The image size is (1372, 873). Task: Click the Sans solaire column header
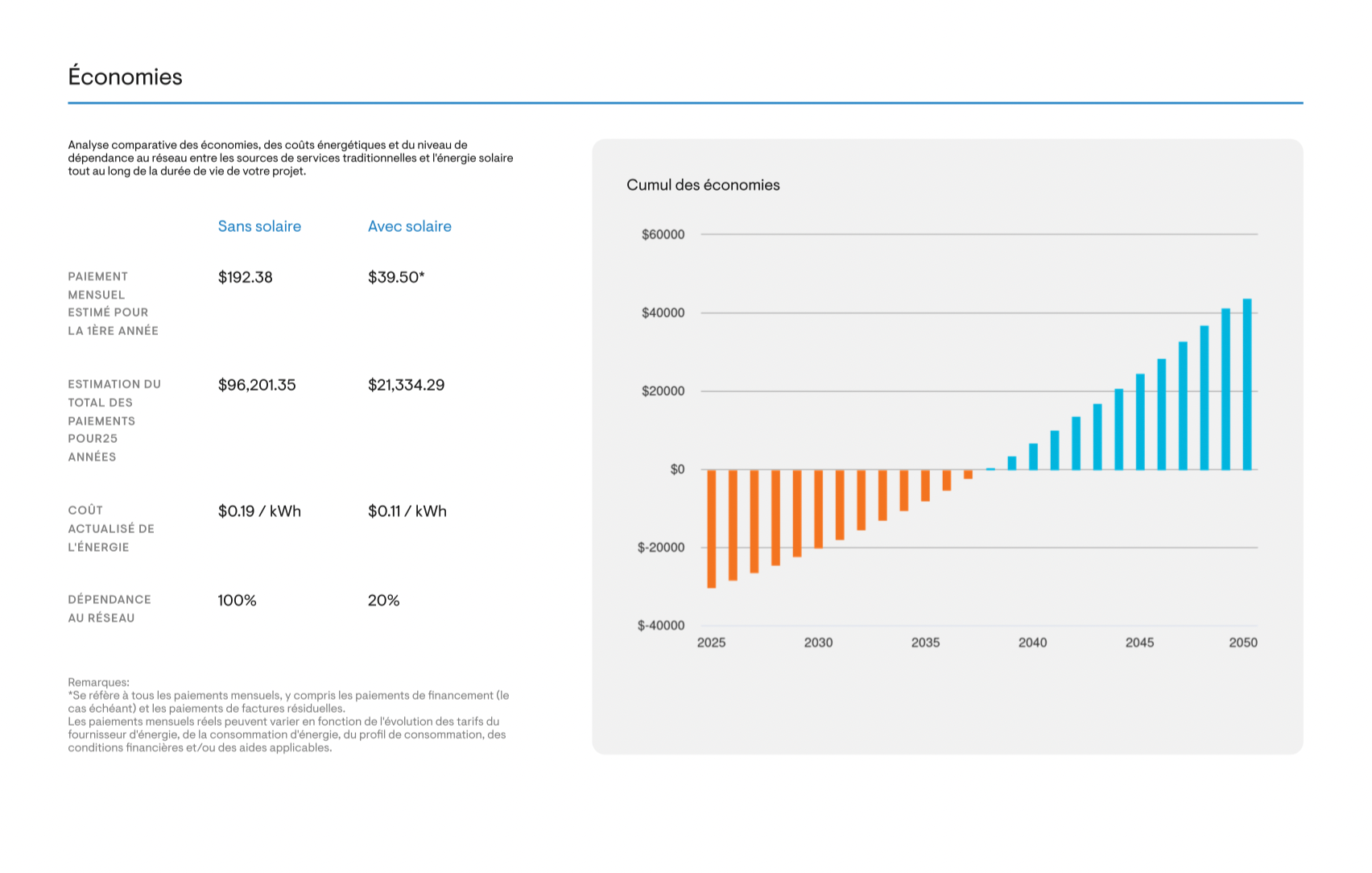coord(259,226)
